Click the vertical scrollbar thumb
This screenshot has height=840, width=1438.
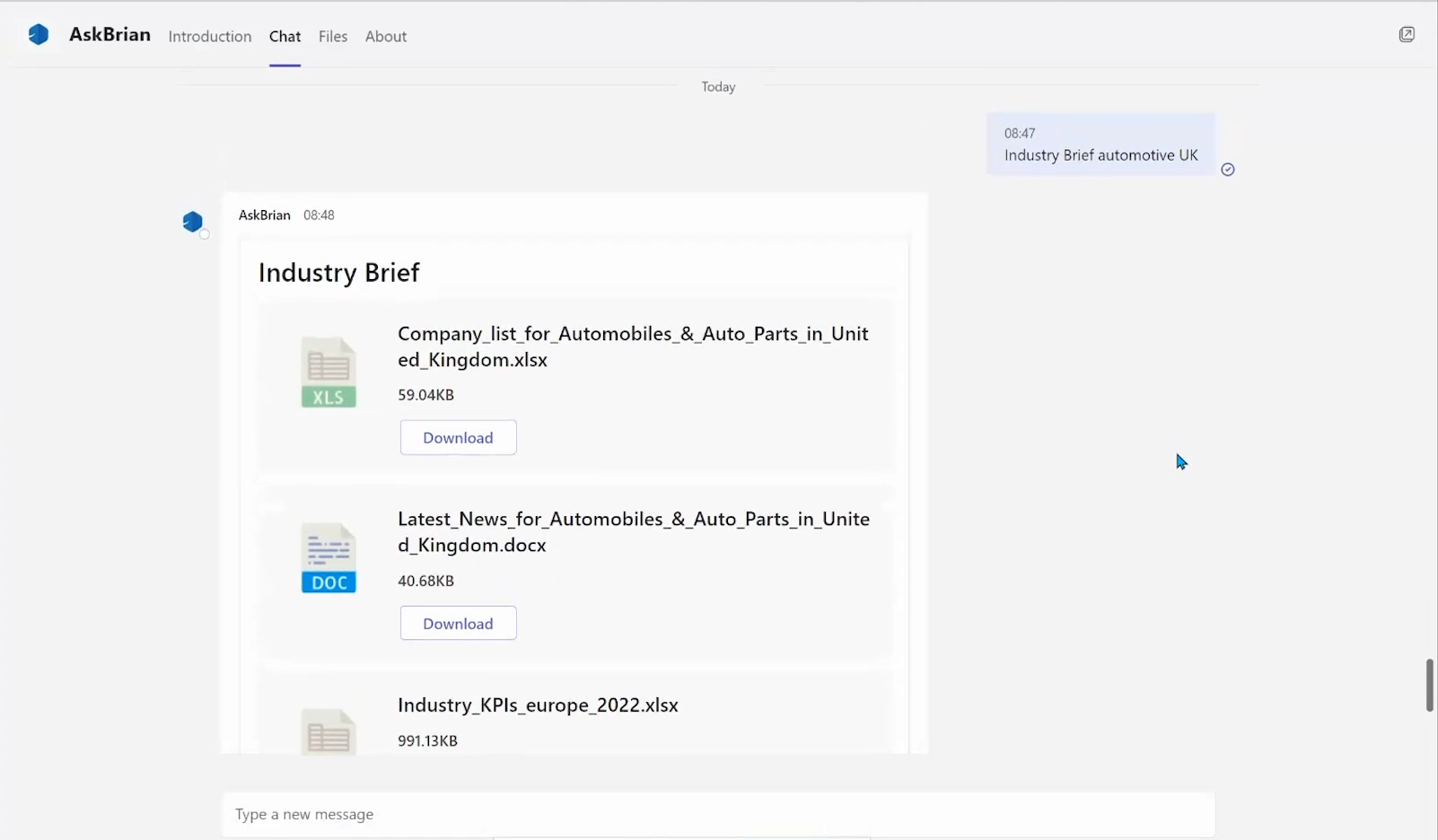[x=1430, y=685]
